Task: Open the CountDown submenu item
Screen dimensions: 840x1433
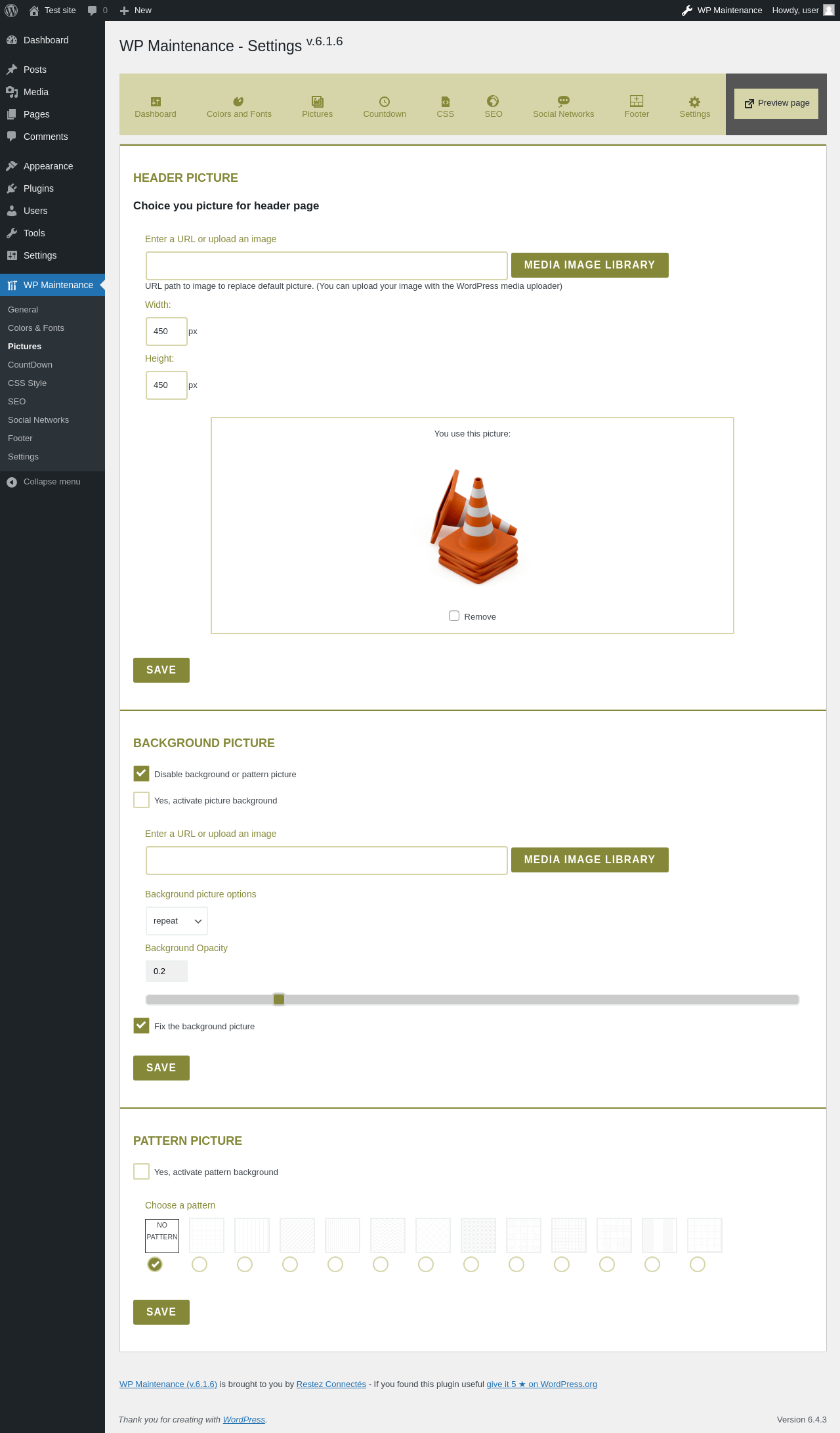Action: (x=30, y=365)
